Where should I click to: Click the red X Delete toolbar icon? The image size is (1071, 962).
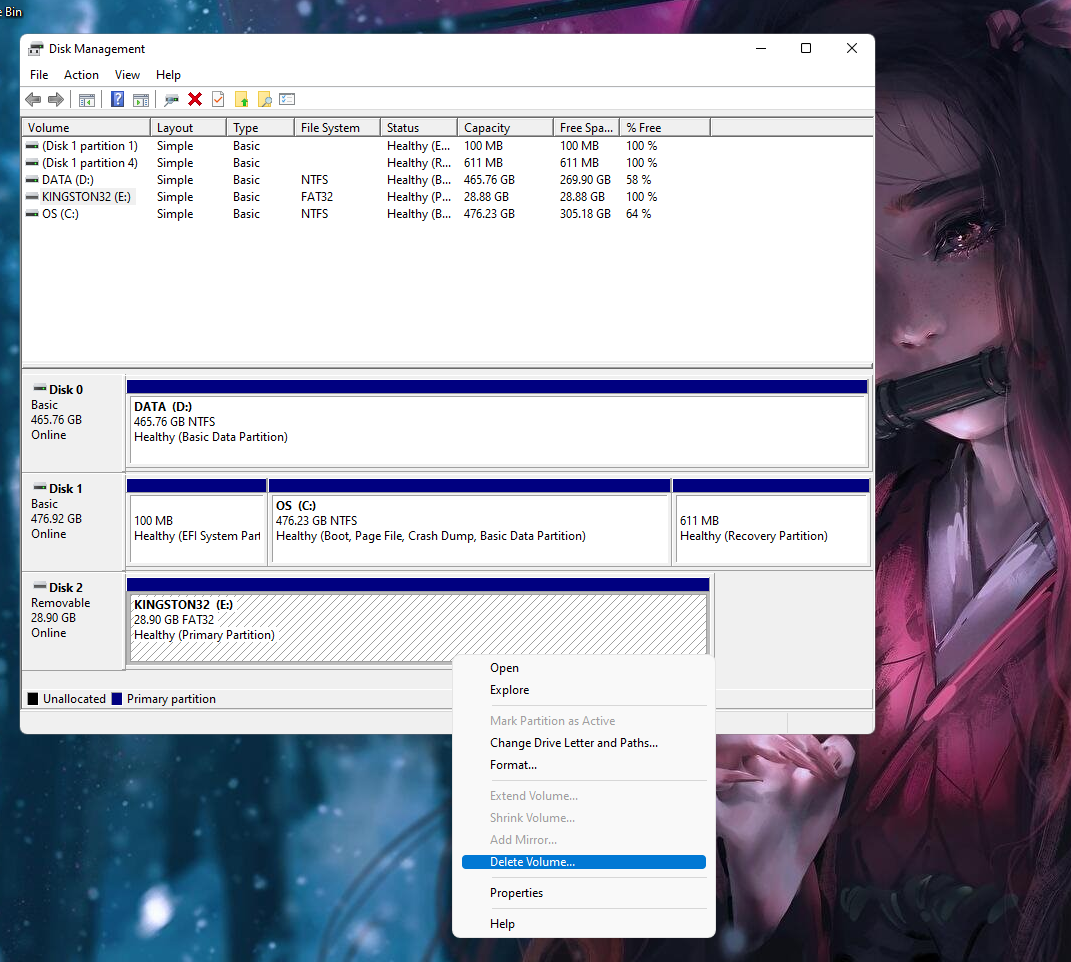point(195,100)
